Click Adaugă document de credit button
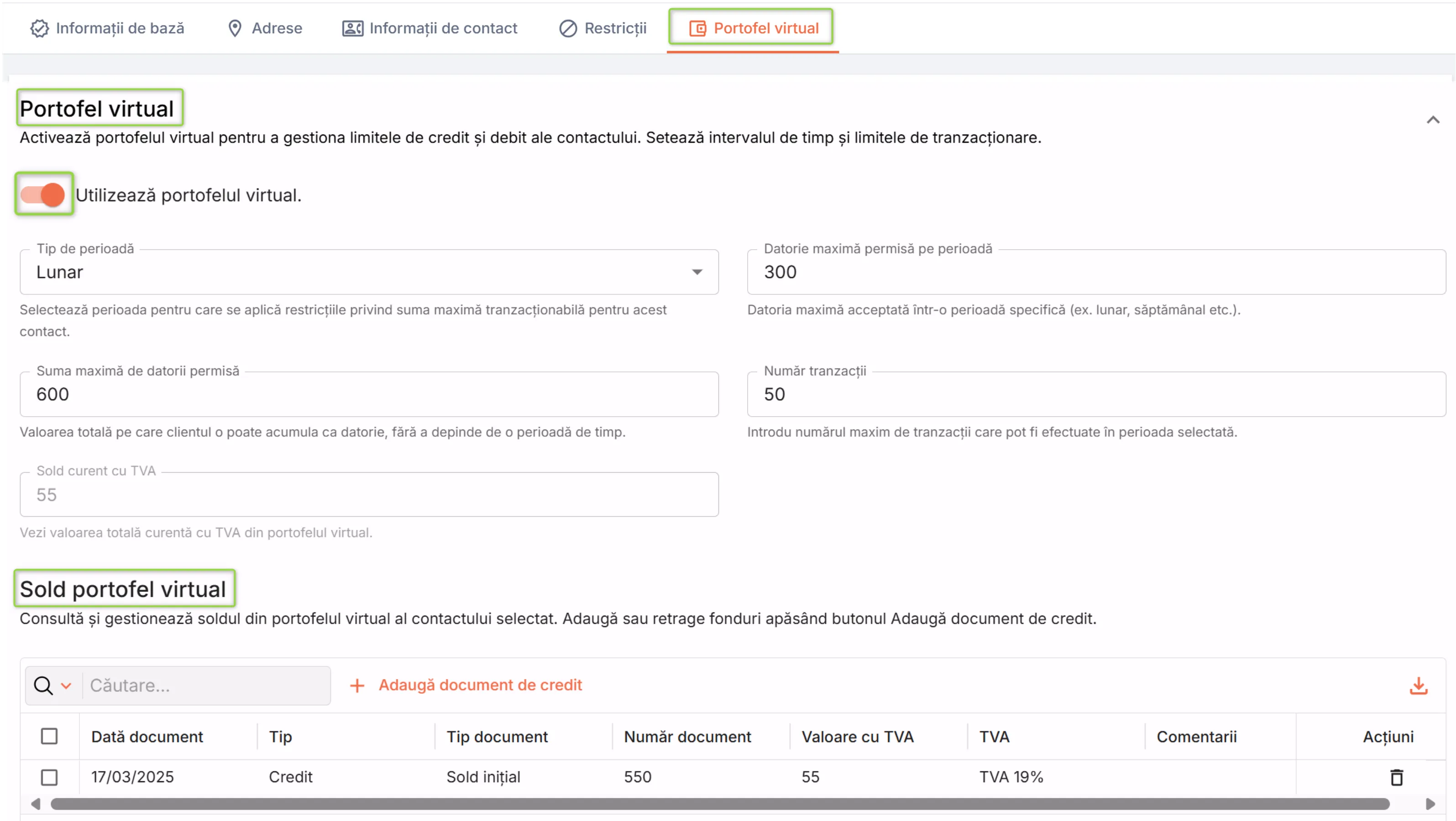 click(x=466, y=685)
